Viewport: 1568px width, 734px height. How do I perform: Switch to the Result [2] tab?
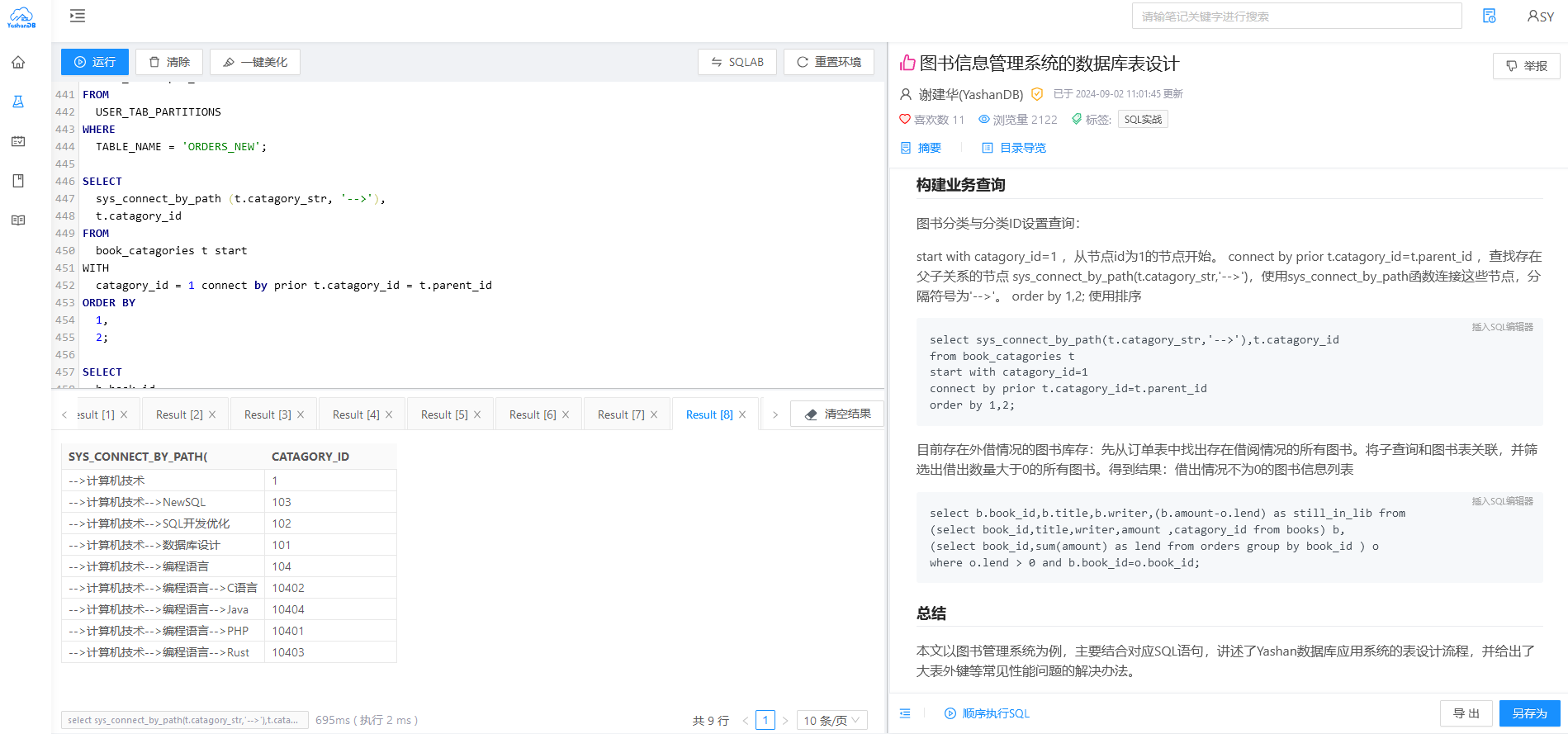point(179,414)
